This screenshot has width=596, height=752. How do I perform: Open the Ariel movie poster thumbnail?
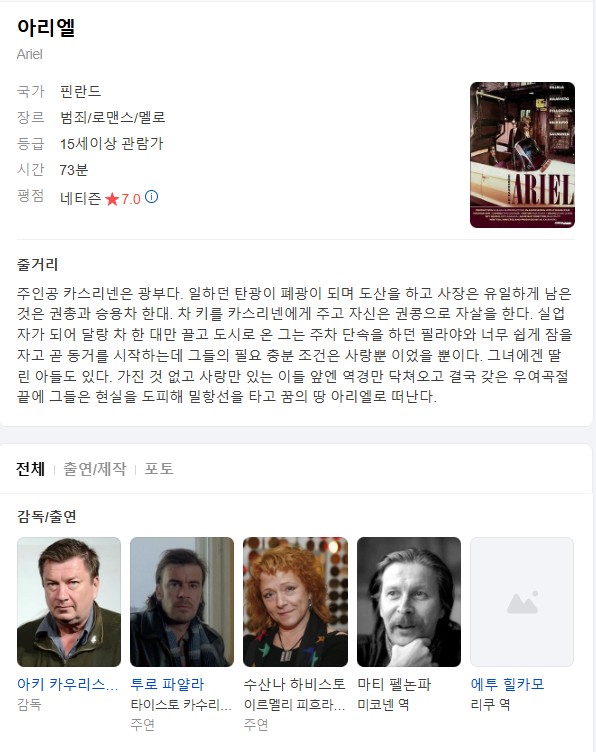(522, 155)
